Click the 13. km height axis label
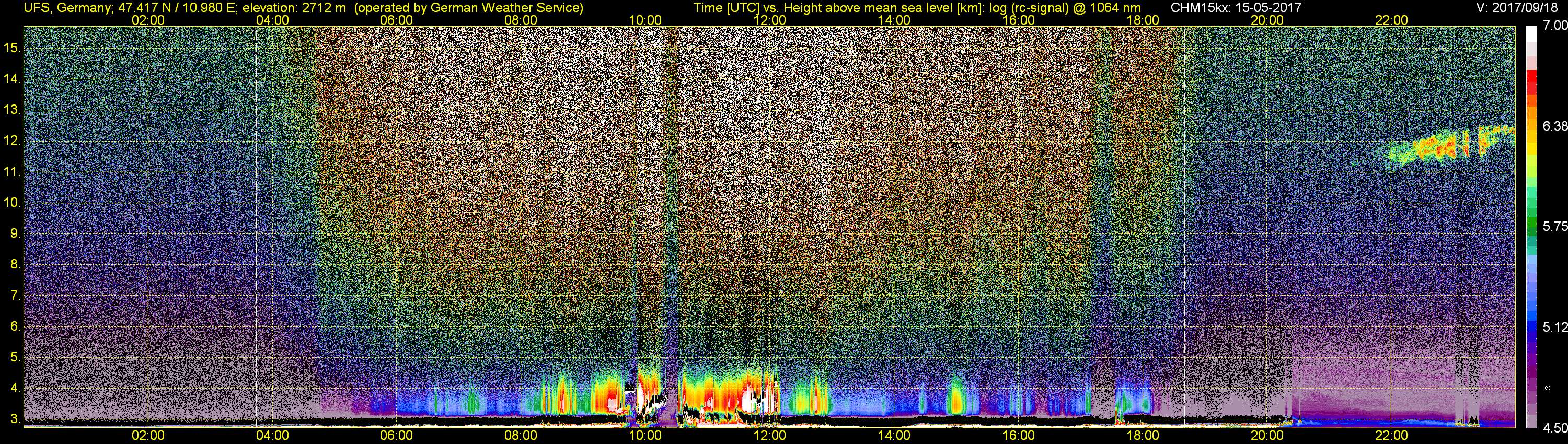The image size is (1568, 444). pyautogui.click(x=12, y=110)
